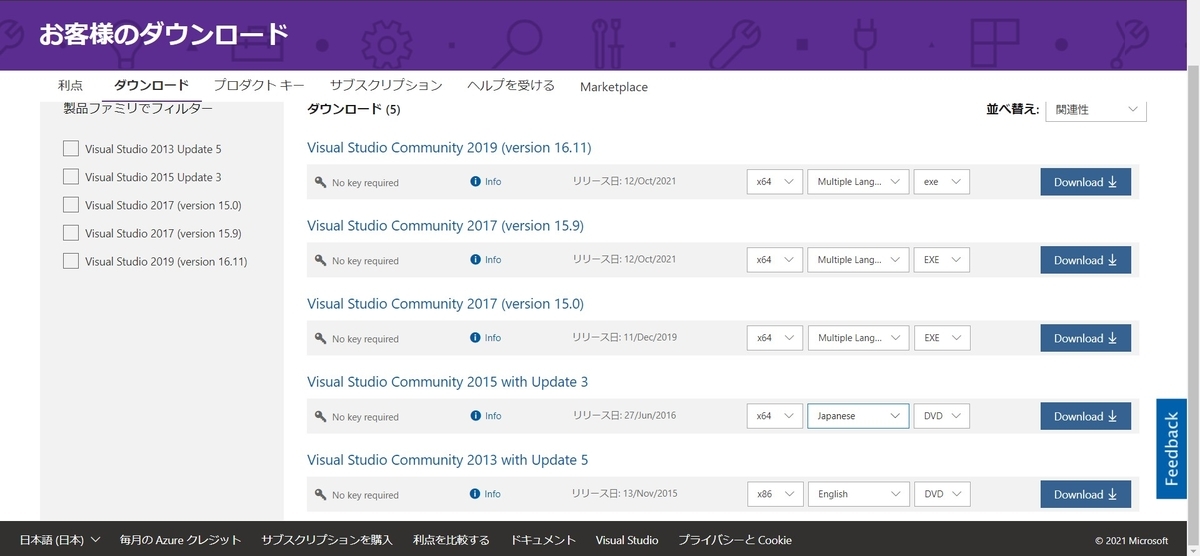The height and width of the screenshot is (556, 1200).
Task: Click the Info icon for Community 2015 with Update 3
Action: (x=476, y=416)
